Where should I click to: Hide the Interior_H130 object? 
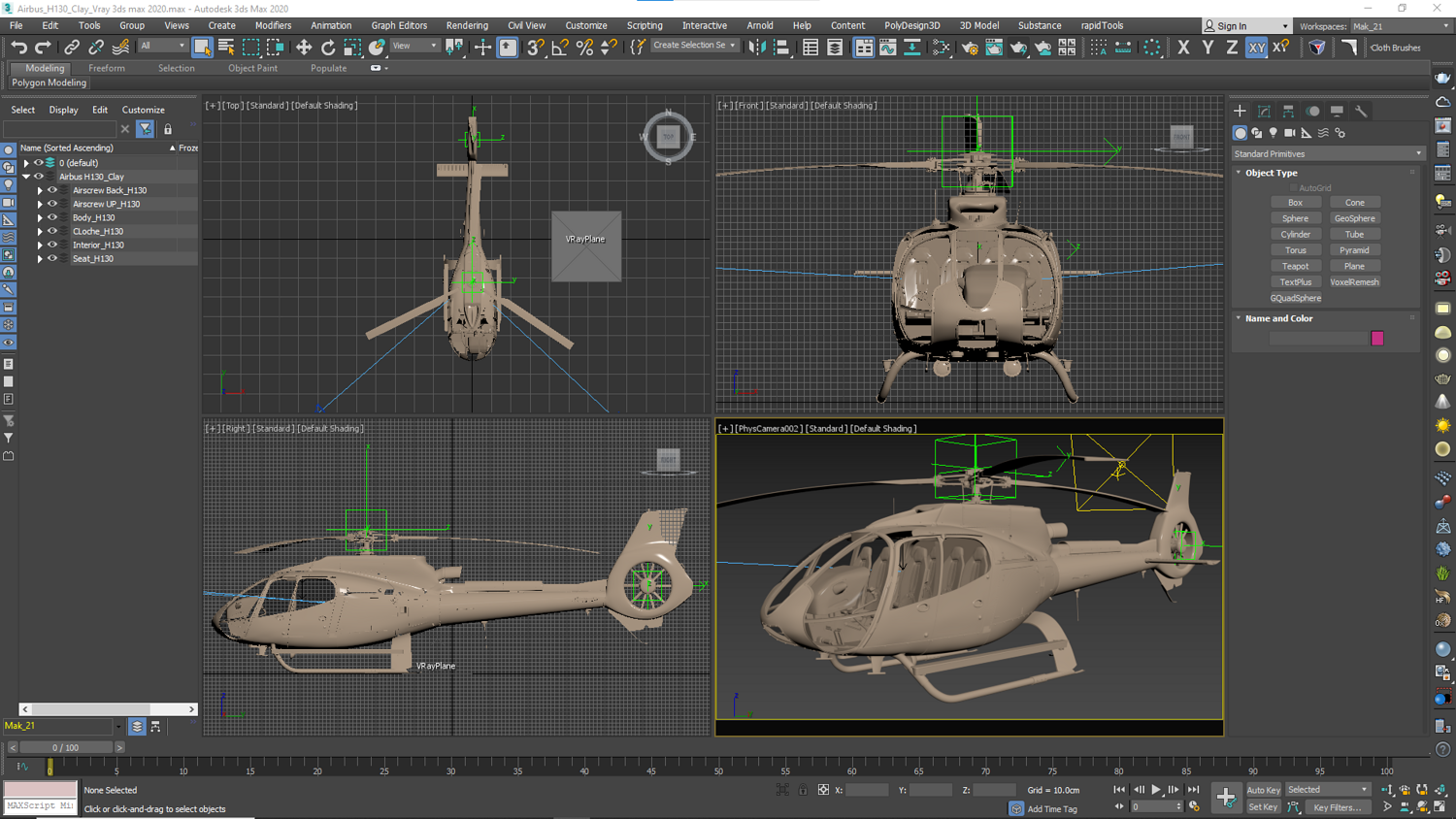[x=52, y=245]
